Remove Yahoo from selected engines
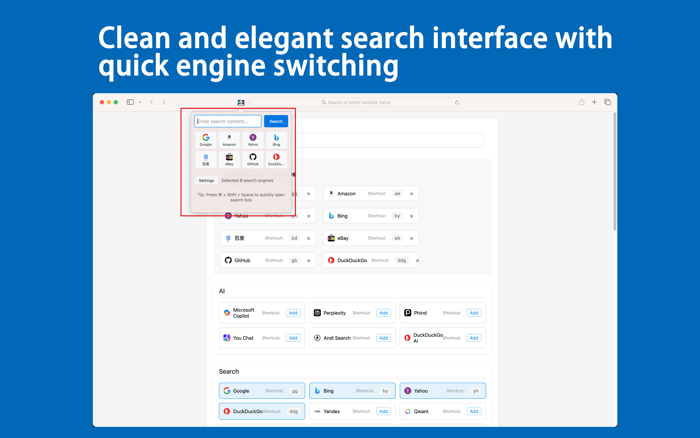Image resolution: width=700 pixels, height=438 pixels. (x=308, y=216)
